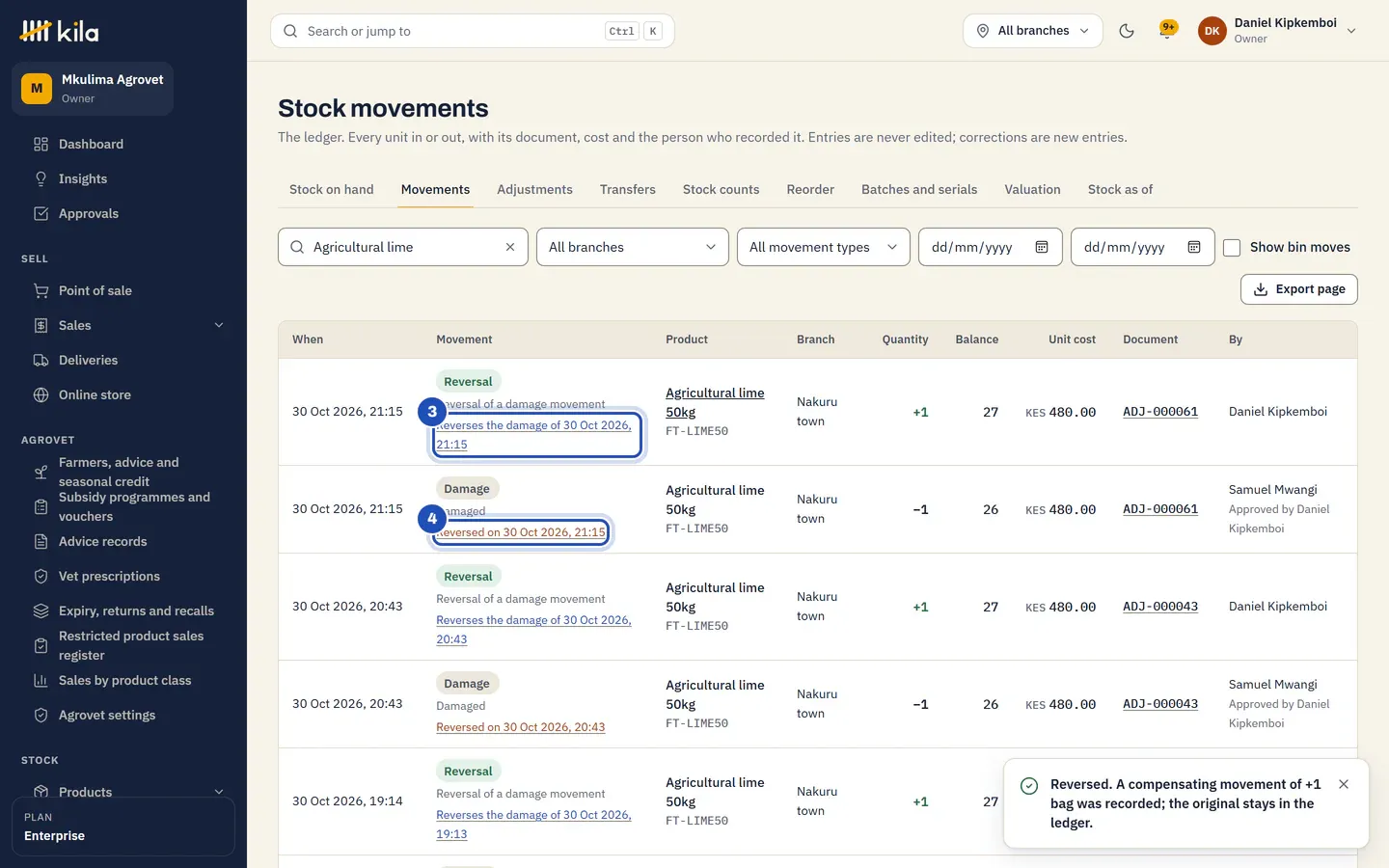
Task: Open the top bar All branches selector
Action: (1033, 31)
